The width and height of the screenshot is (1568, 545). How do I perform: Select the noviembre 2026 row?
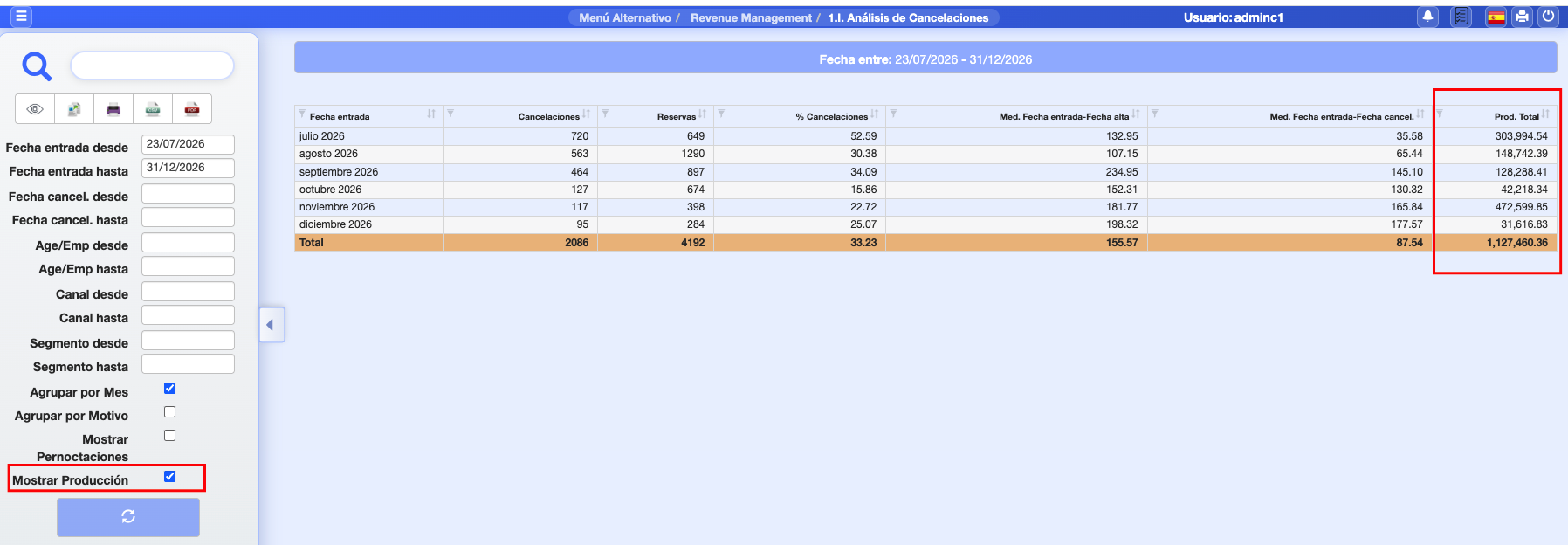click(925, 207)
